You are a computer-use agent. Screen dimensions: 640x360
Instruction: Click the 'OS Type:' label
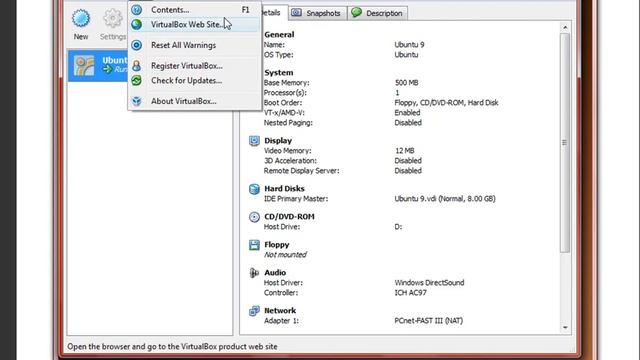[278, 55]
